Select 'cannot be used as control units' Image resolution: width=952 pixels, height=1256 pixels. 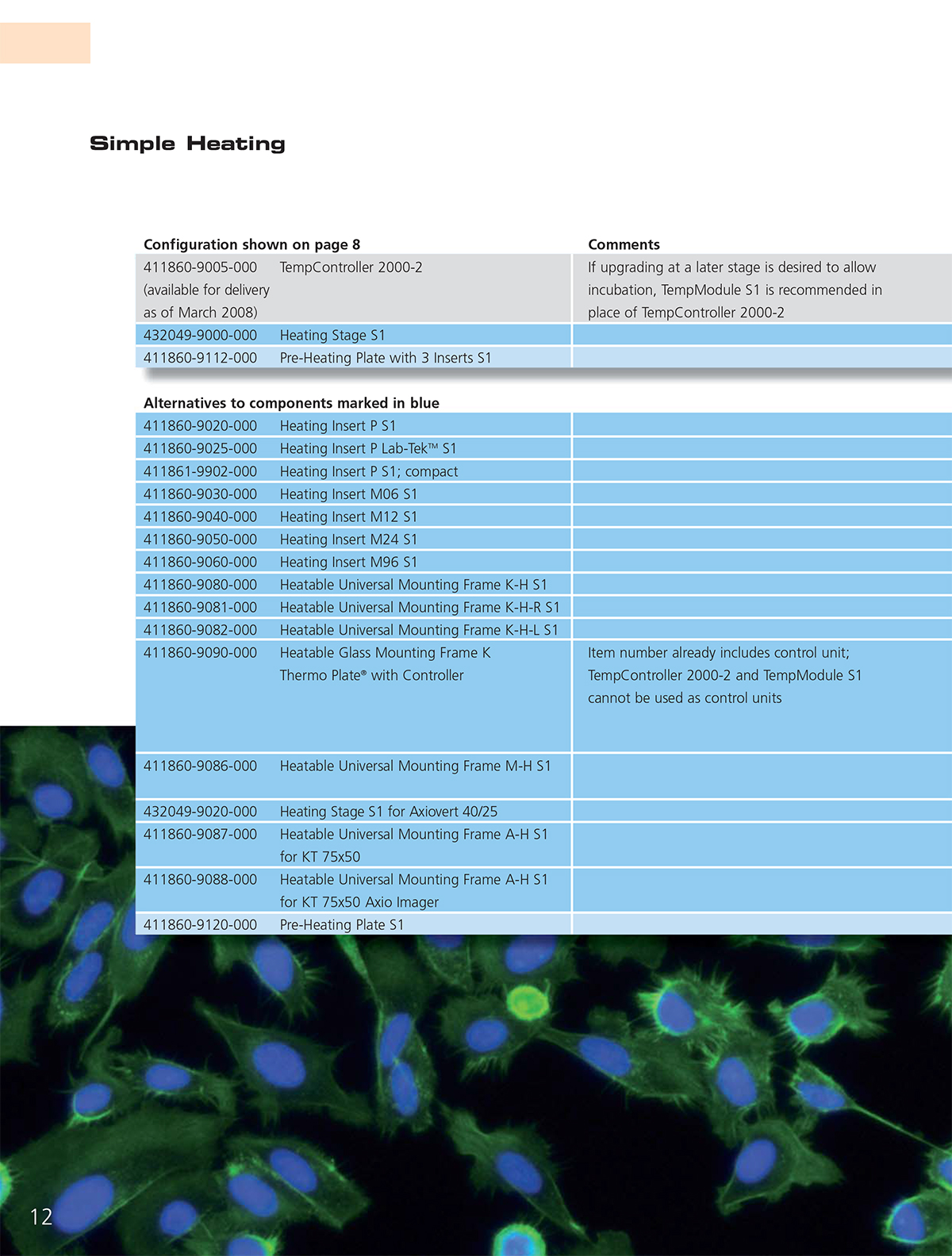pos(685,698)
